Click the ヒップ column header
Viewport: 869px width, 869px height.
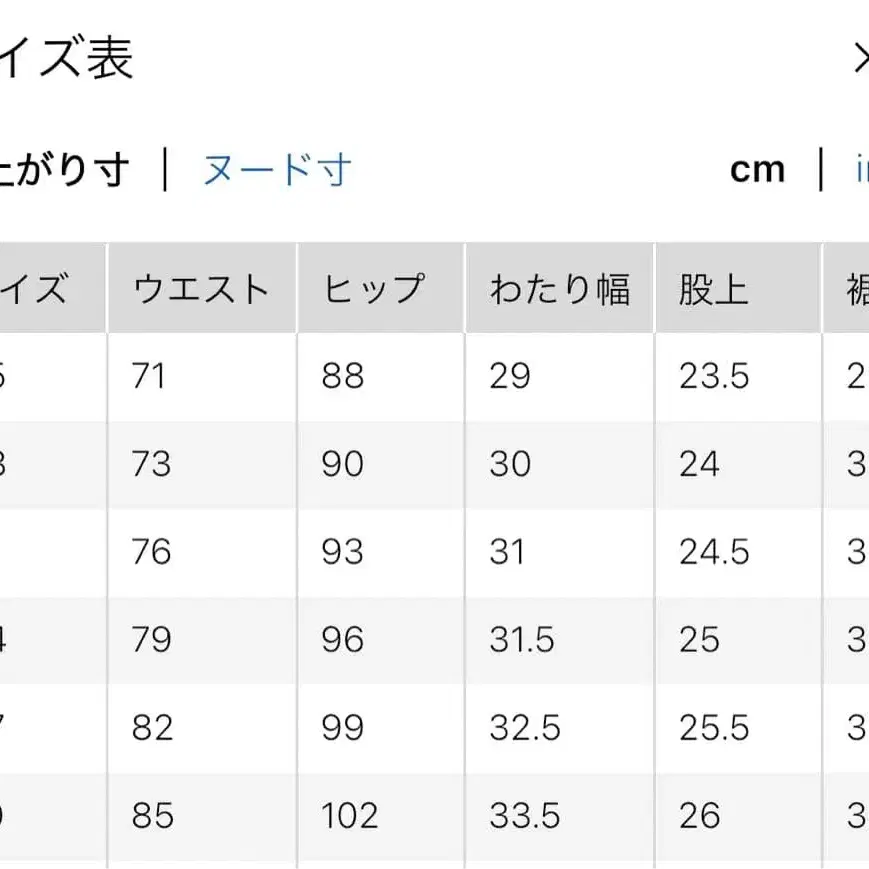coord(375,288)
